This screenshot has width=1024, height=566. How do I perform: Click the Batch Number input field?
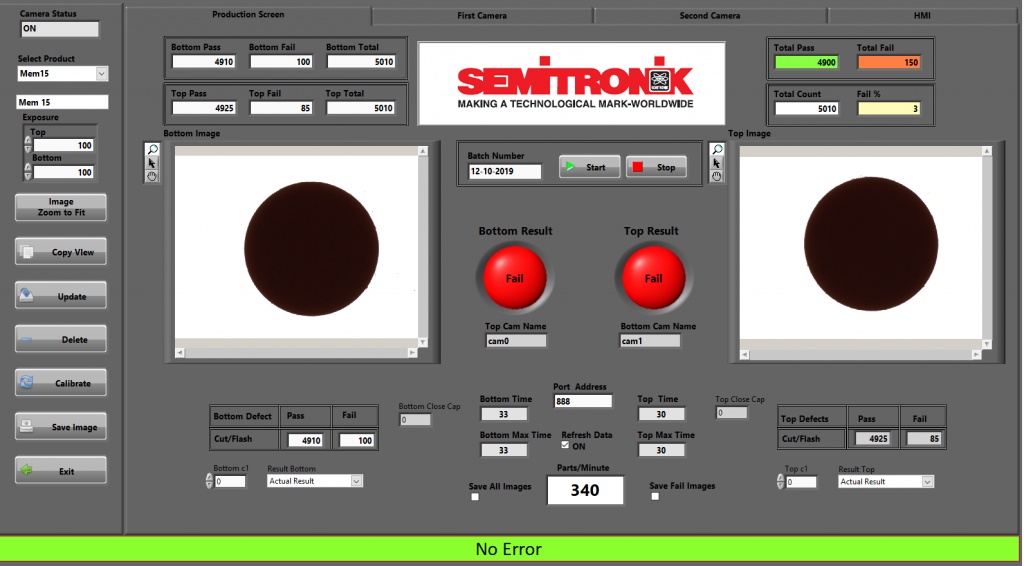tap(505, 171)
